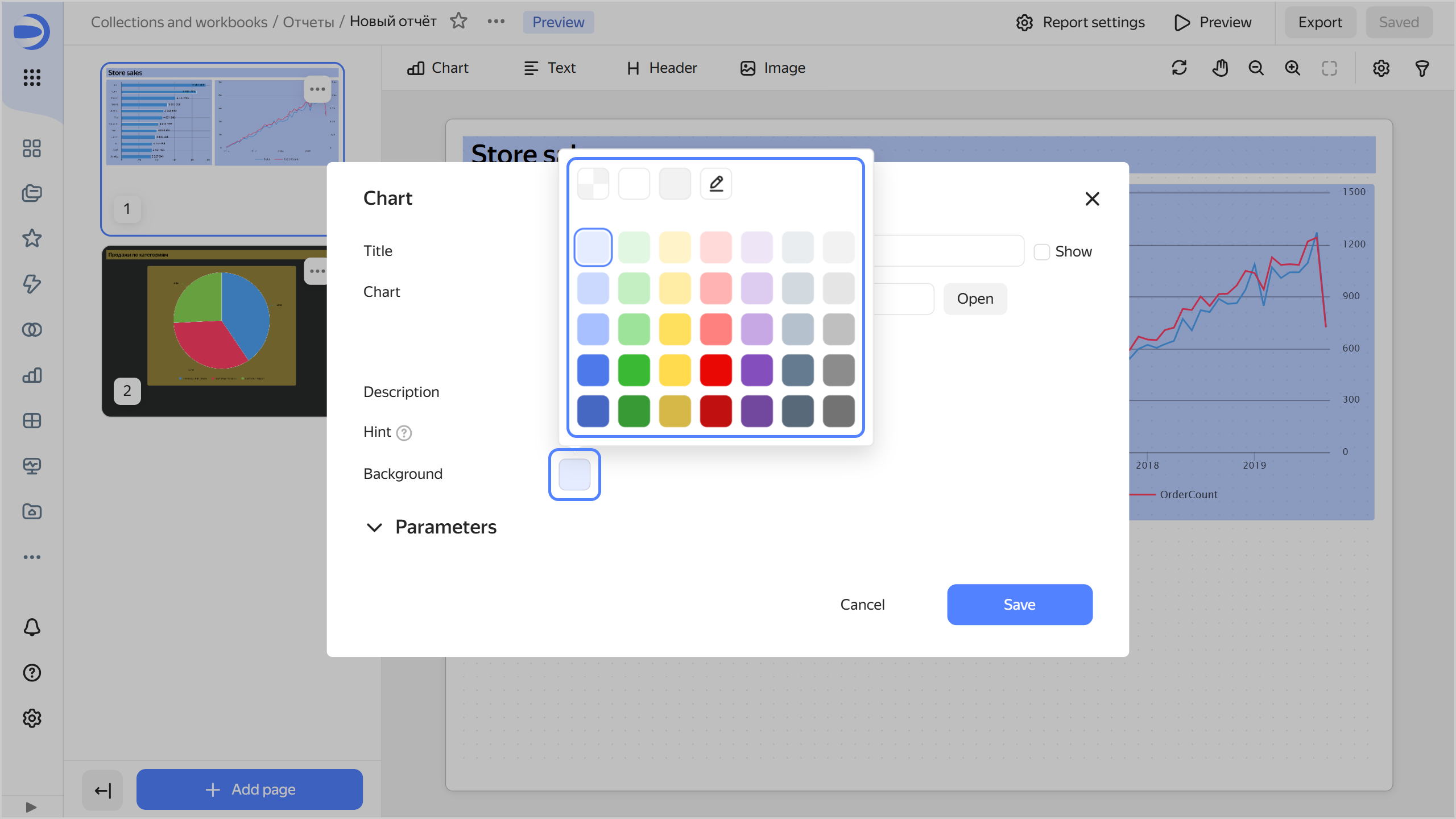Viewport: 1456px width, 819px height.
Task: Click the Hint help question icon
Action: pos(404,433)
